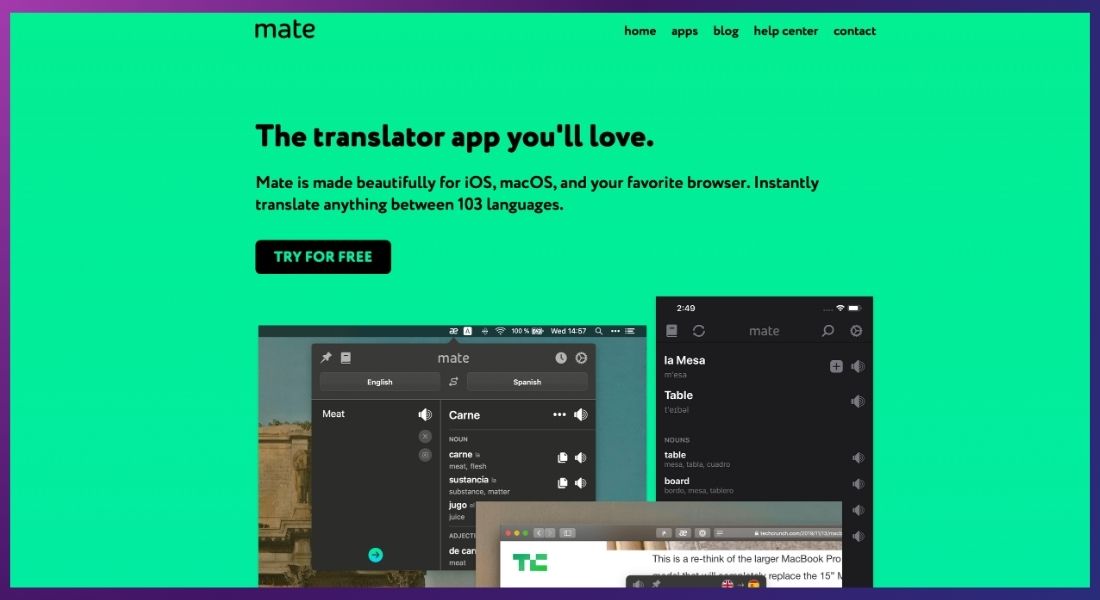Open the Spanish target language selector
Viewport: 1100px width, 600px height.
coord(527,382)
